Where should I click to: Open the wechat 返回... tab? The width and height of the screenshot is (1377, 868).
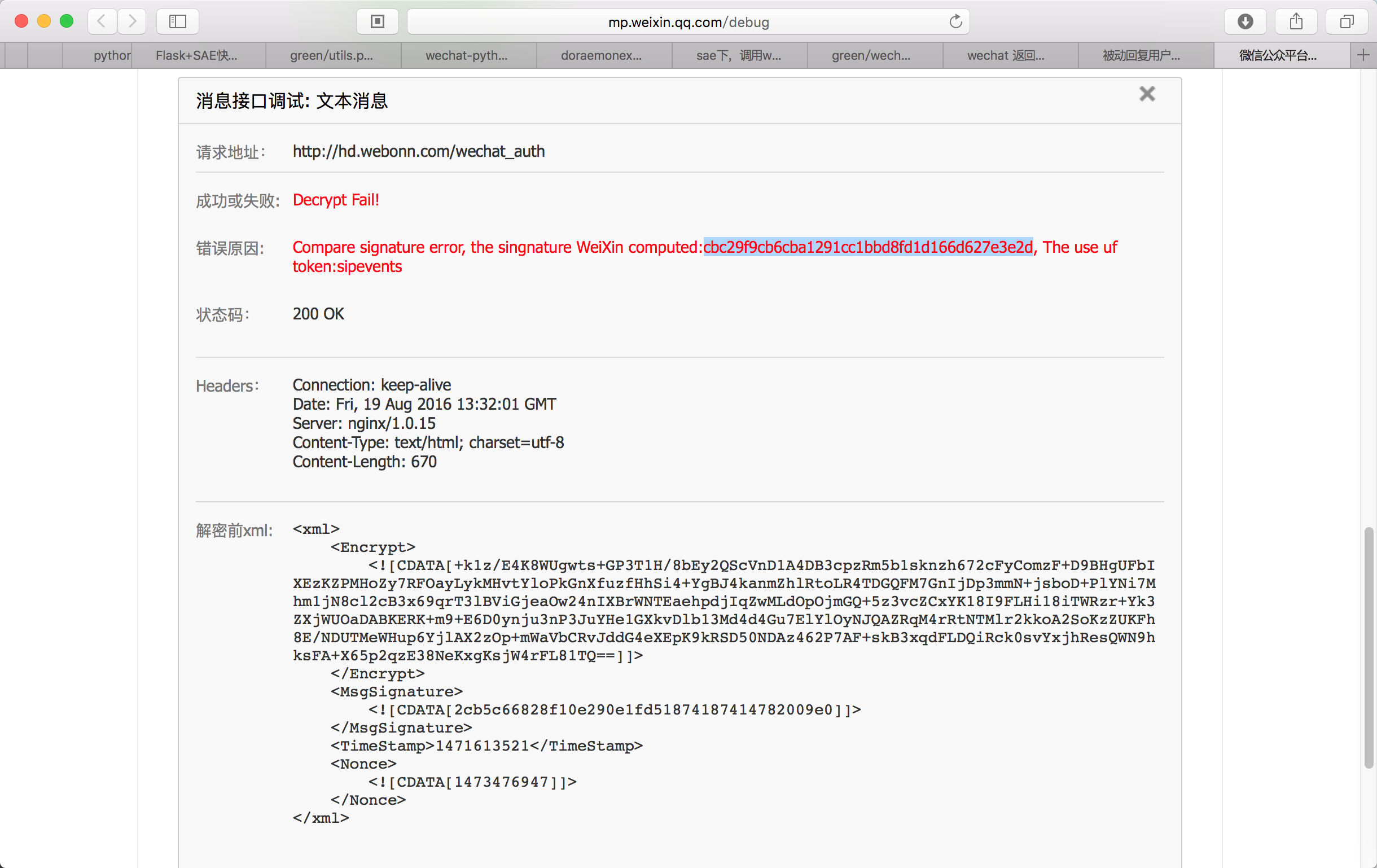(1006, 55)
